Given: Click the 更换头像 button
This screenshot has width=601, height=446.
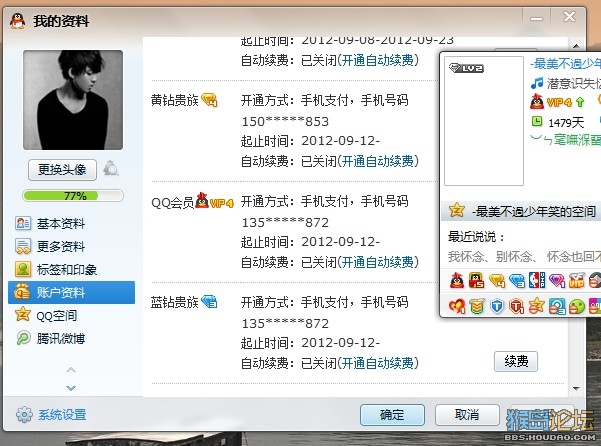Looking at the screenshot, I should coord(62,170).
